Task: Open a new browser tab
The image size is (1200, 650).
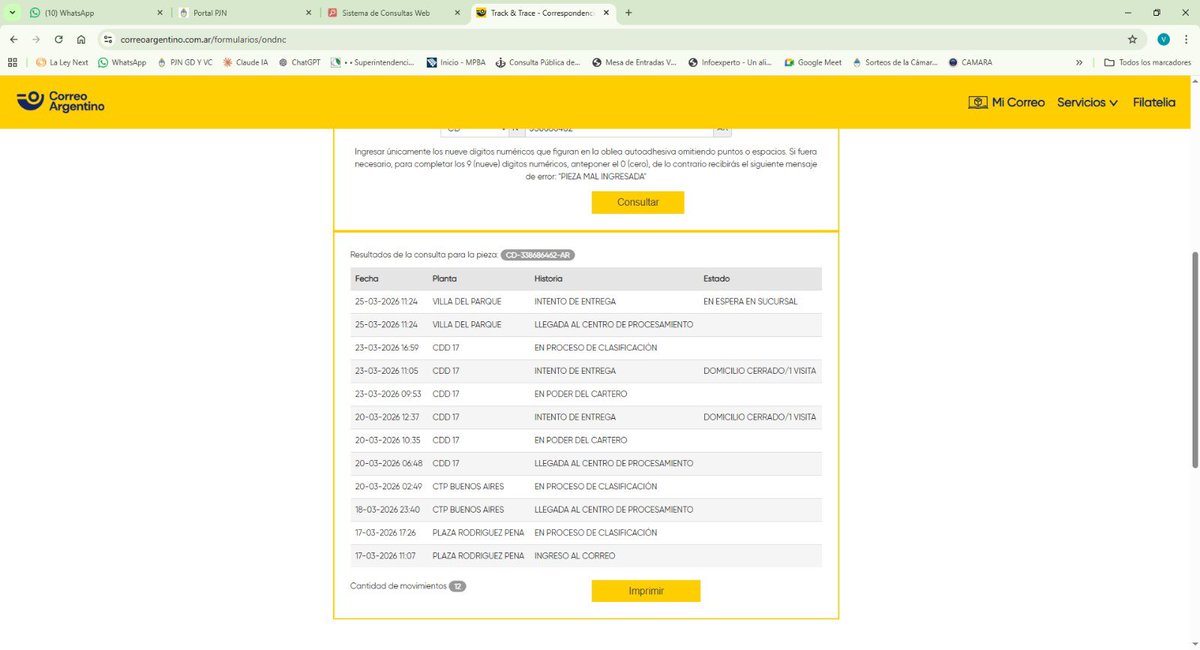Action: 628,13
